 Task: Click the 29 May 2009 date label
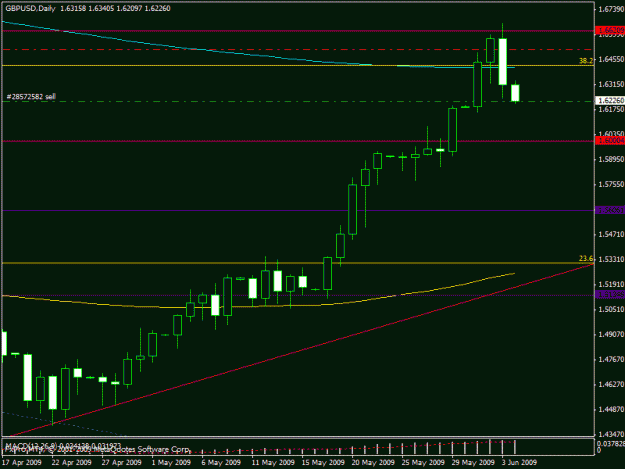tap(473, 463)
